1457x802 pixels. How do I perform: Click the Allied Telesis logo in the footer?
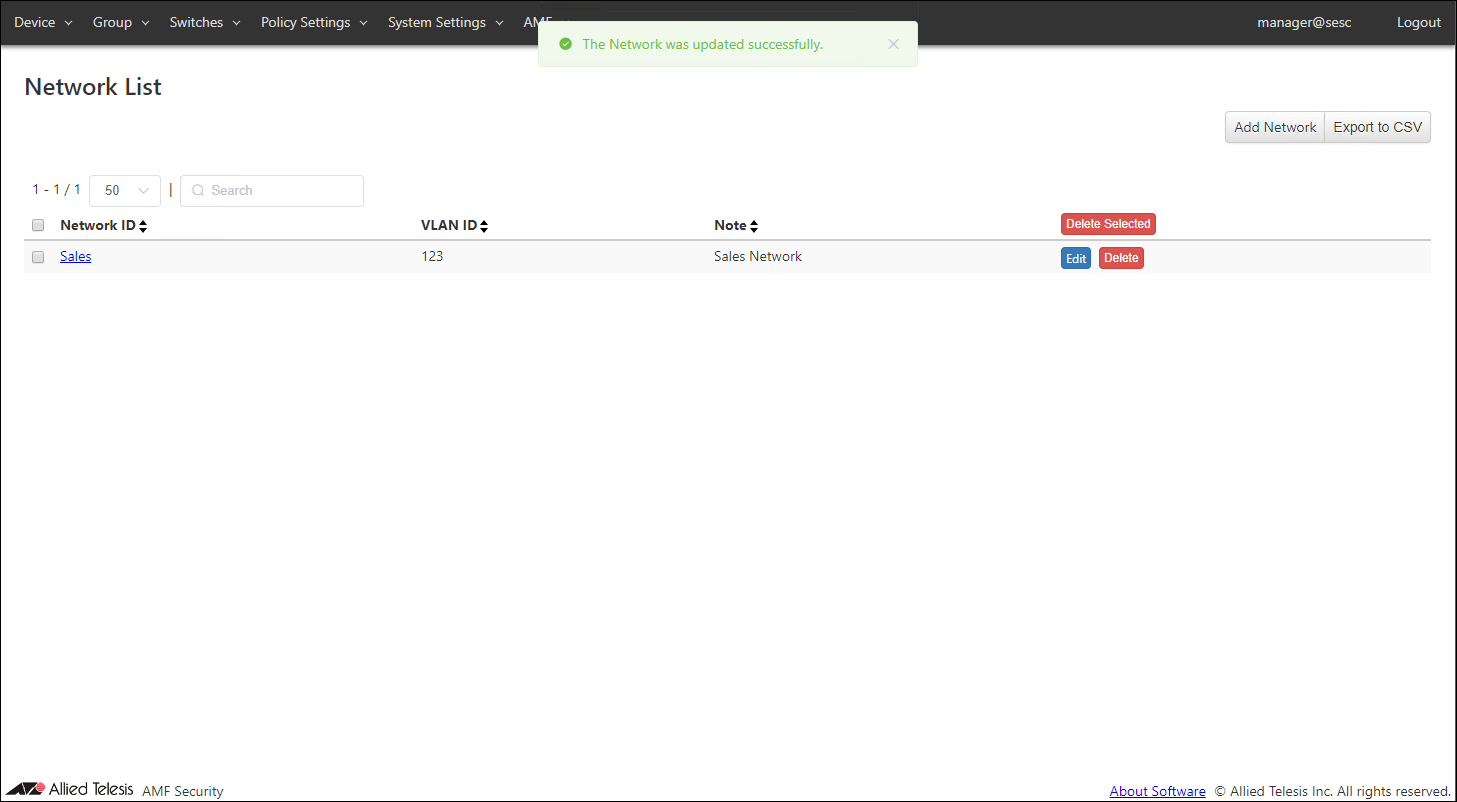70,789
